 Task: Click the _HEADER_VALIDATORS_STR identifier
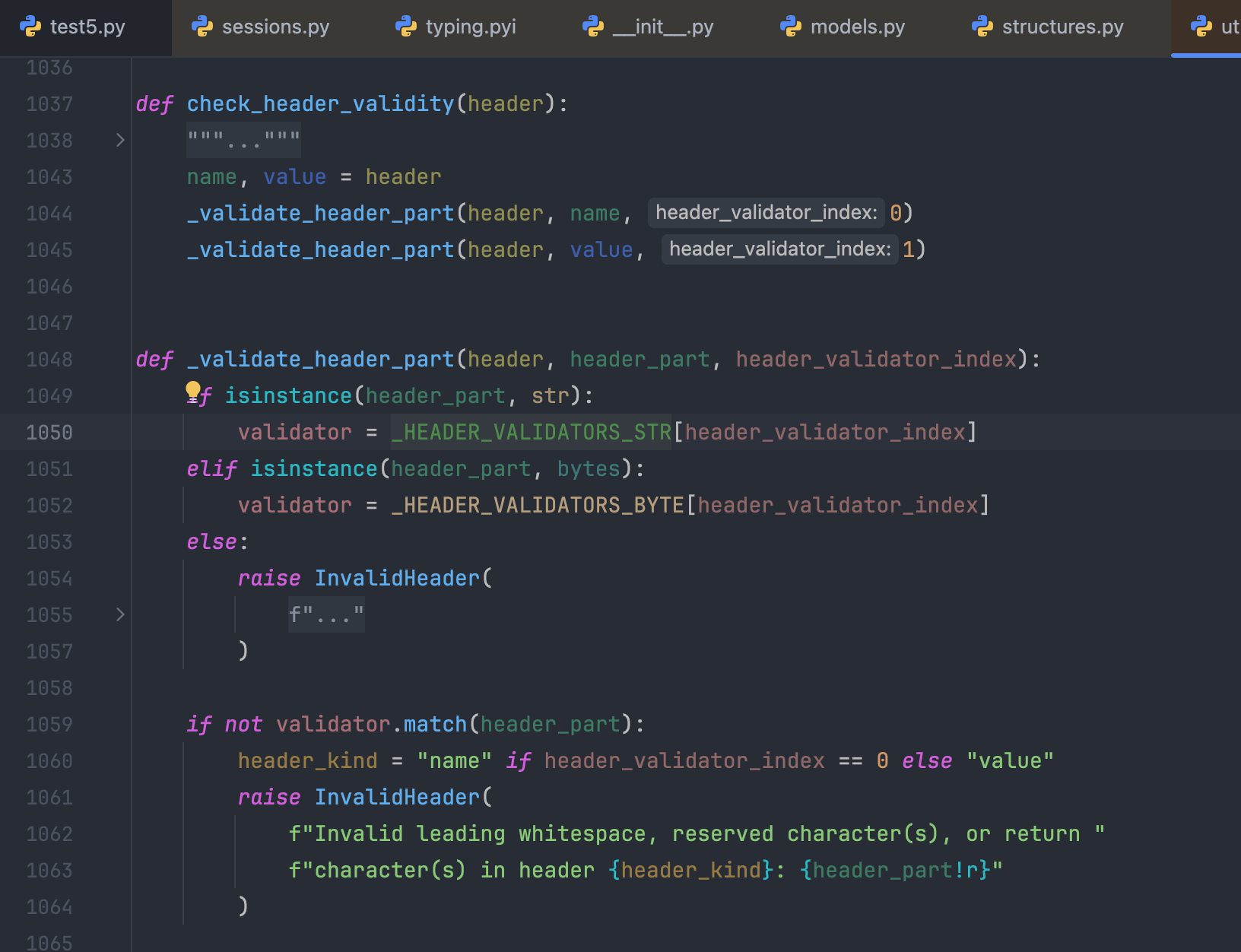coord(531,433)
